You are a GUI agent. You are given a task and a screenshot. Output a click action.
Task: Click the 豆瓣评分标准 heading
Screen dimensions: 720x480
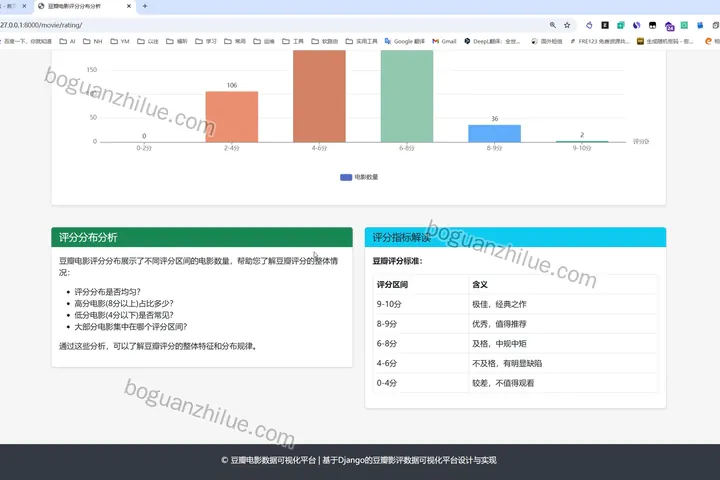coord(397,261)
